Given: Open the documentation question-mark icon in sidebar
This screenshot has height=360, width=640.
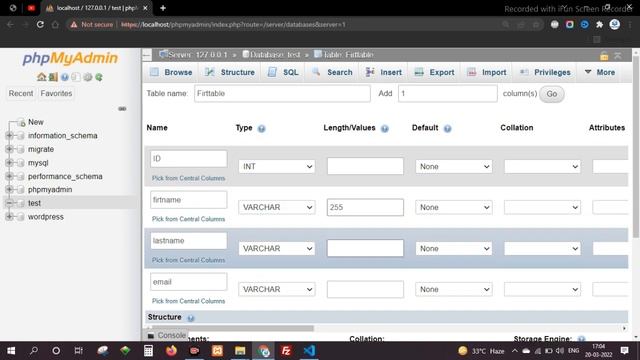Looking at the screenshot, I should [x=64, y=77].
